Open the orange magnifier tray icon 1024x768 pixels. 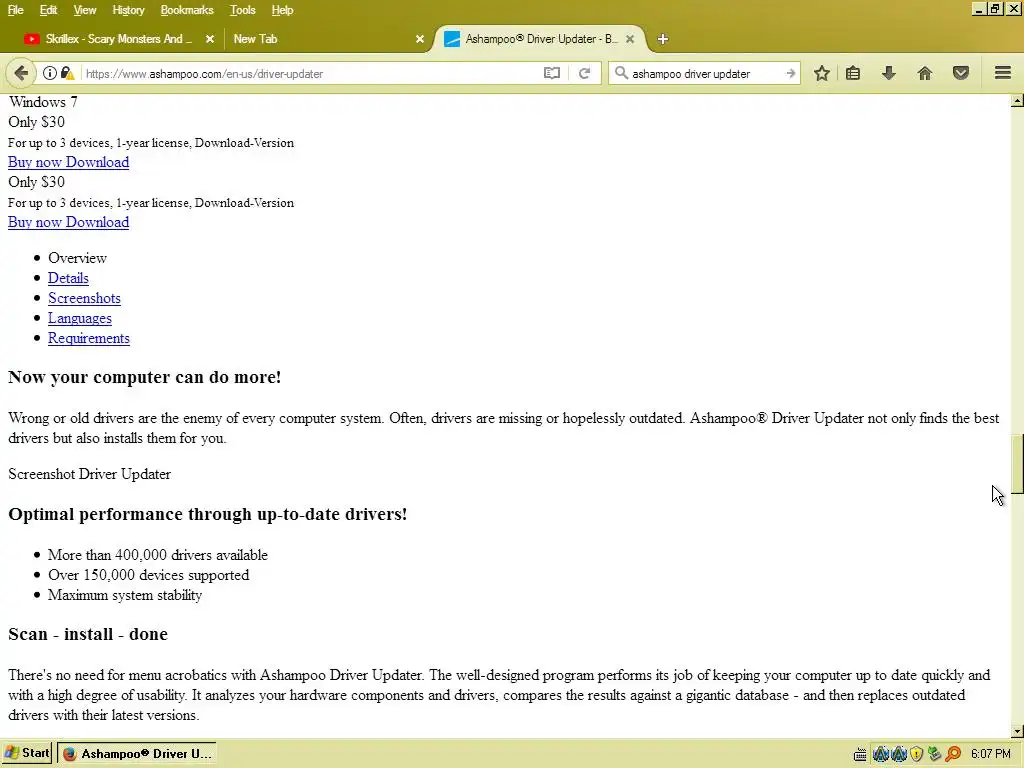pos(953,754)
